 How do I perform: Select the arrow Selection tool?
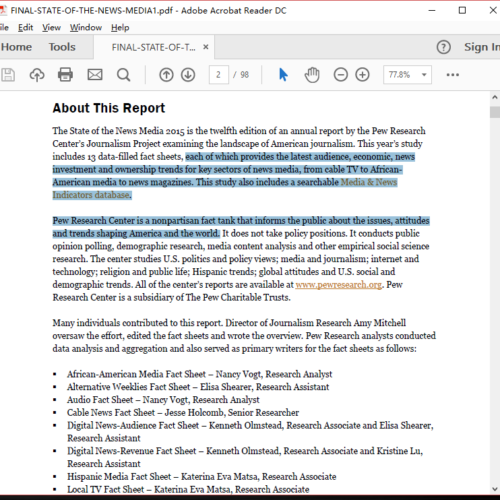(283, 74)
